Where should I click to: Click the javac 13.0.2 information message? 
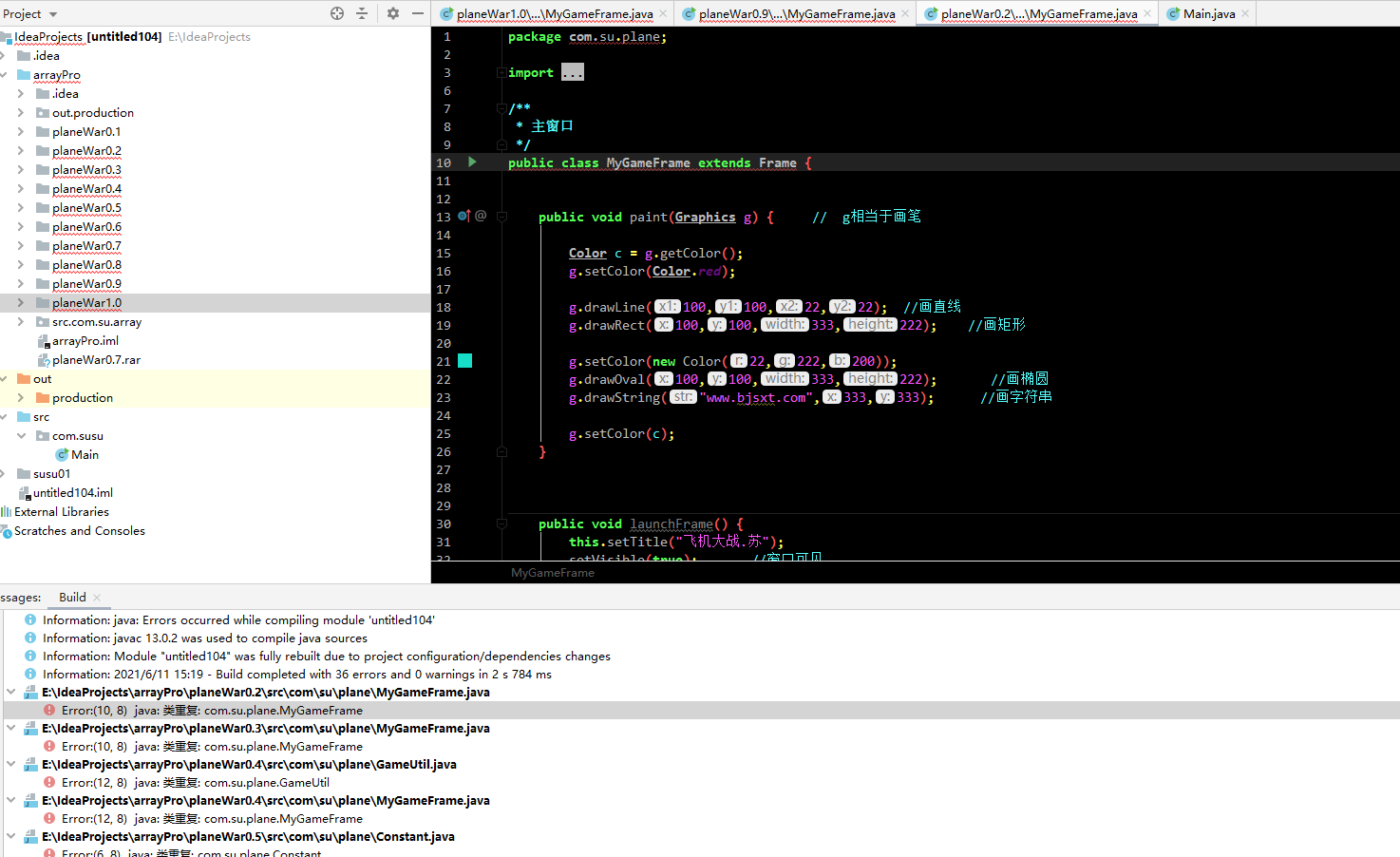[x=204, y=638]
